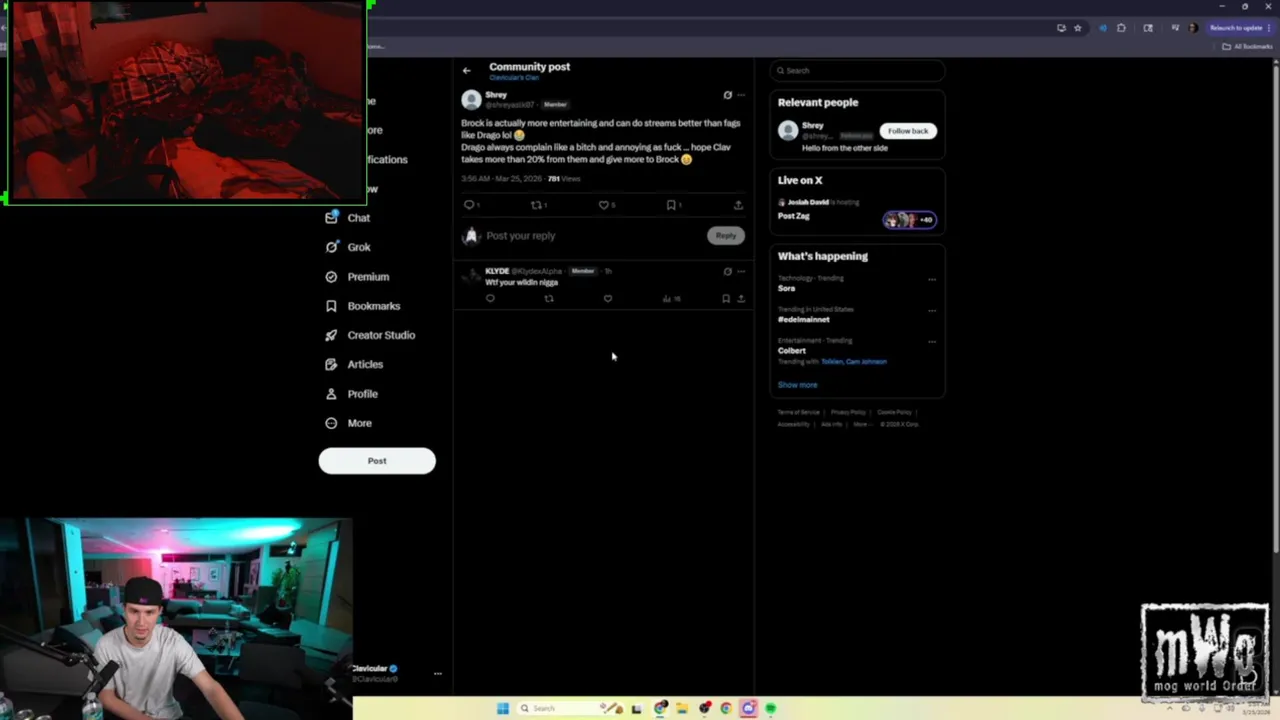Image resolution: width=1280 pixels, height=720 pixels.
Task: Open Profile in the sidebar
Action: 351,394
